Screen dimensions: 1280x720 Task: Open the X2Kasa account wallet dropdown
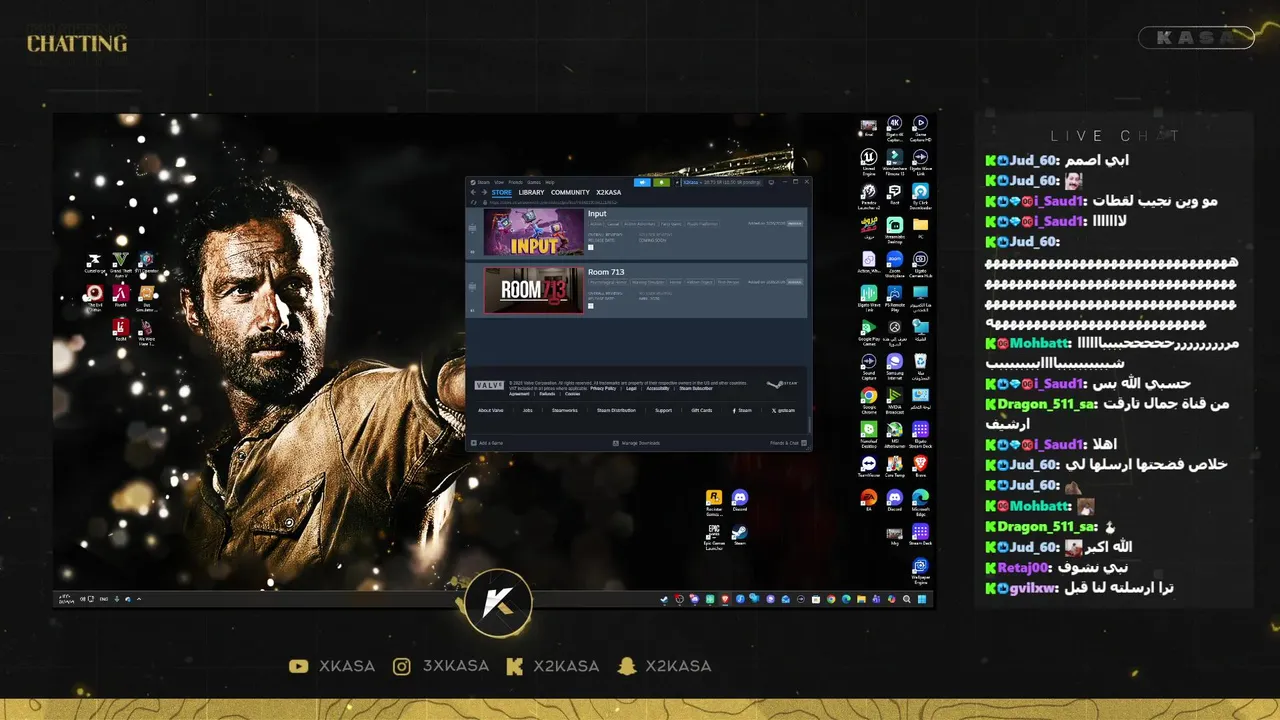pyautogui.click(x=721, y=182)
